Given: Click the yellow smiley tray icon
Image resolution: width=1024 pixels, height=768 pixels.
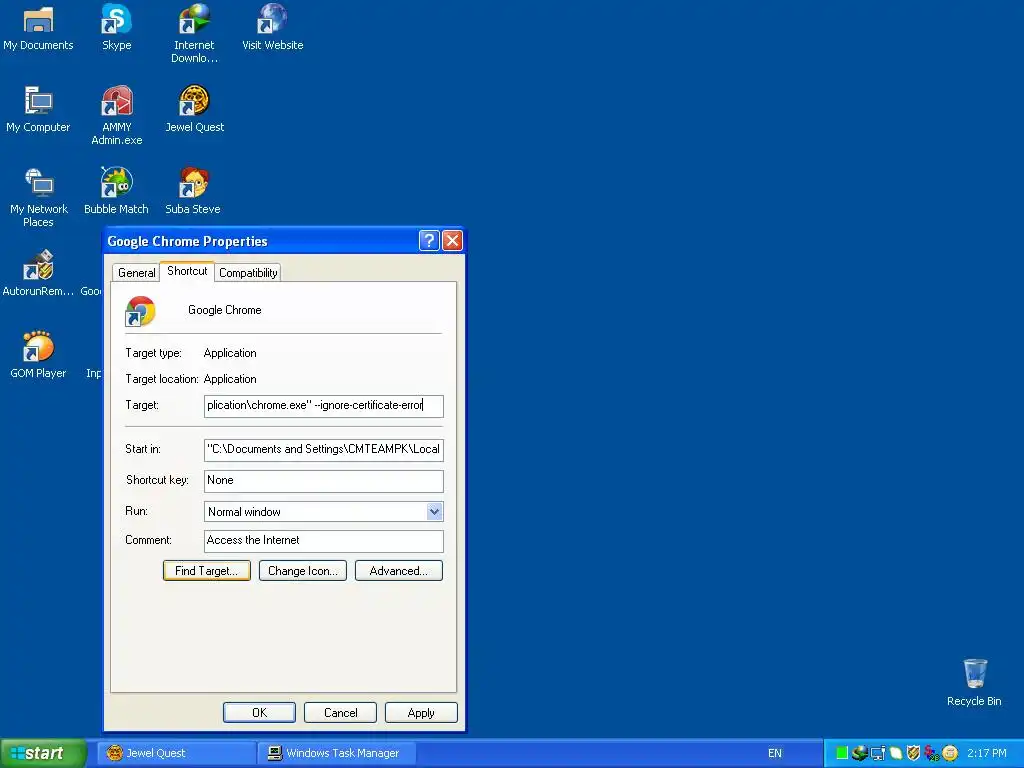Looking at the screenshot, I should pyautogui.click(x=950, y=753).
